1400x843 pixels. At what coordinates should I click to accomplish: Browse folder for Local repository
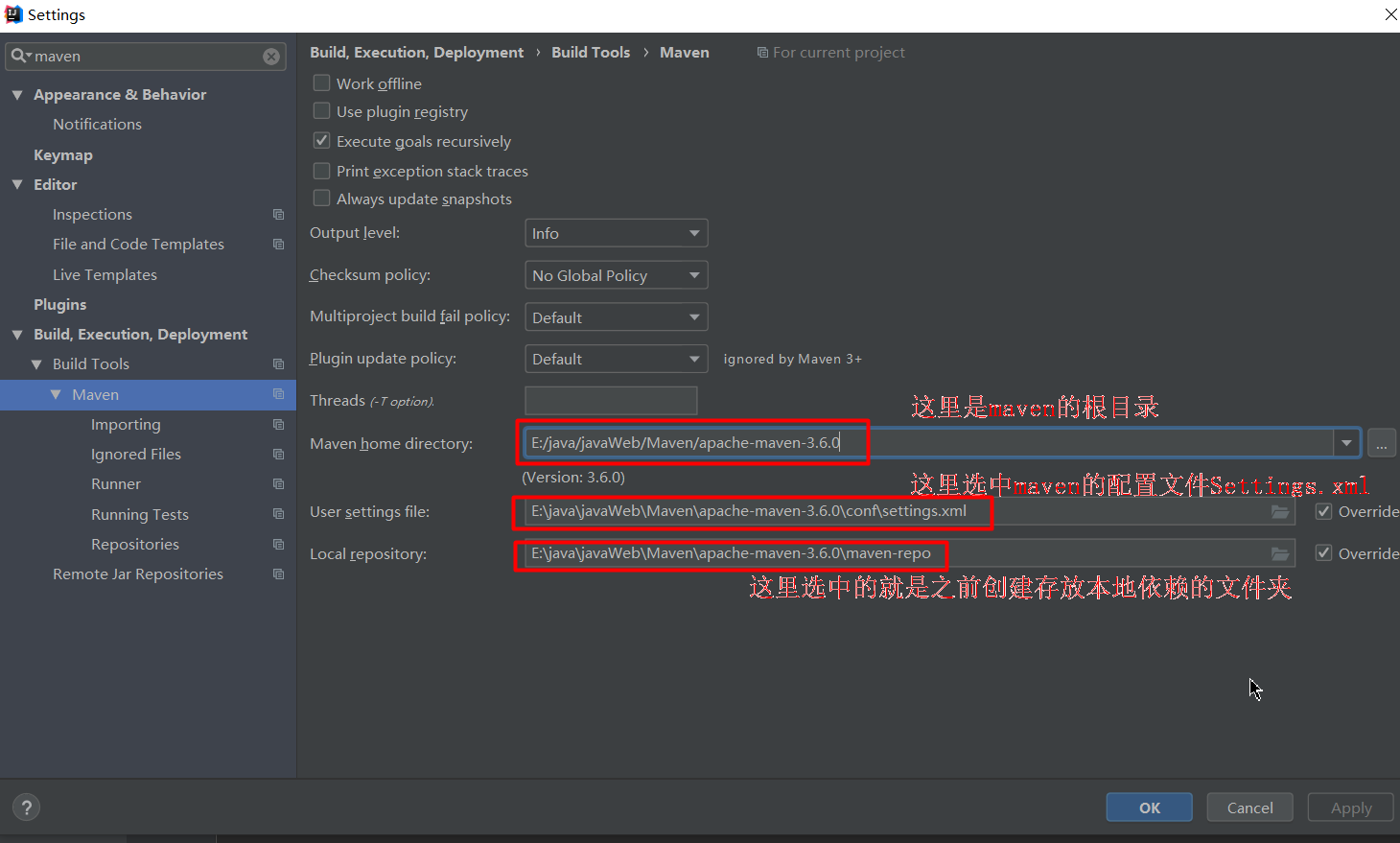pyautogui.click(x=1280, y=553)
